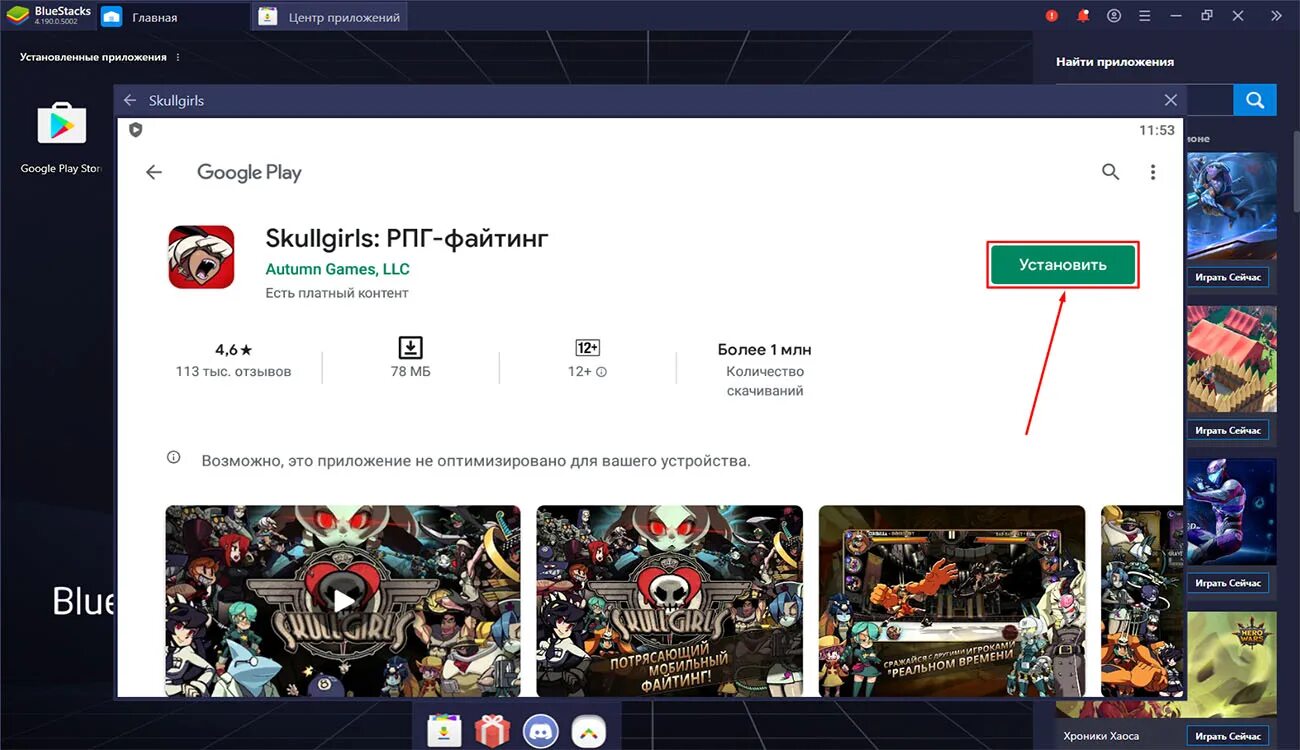
Task: Switch to the Центр приложений tab
Action: coord(330,17)
